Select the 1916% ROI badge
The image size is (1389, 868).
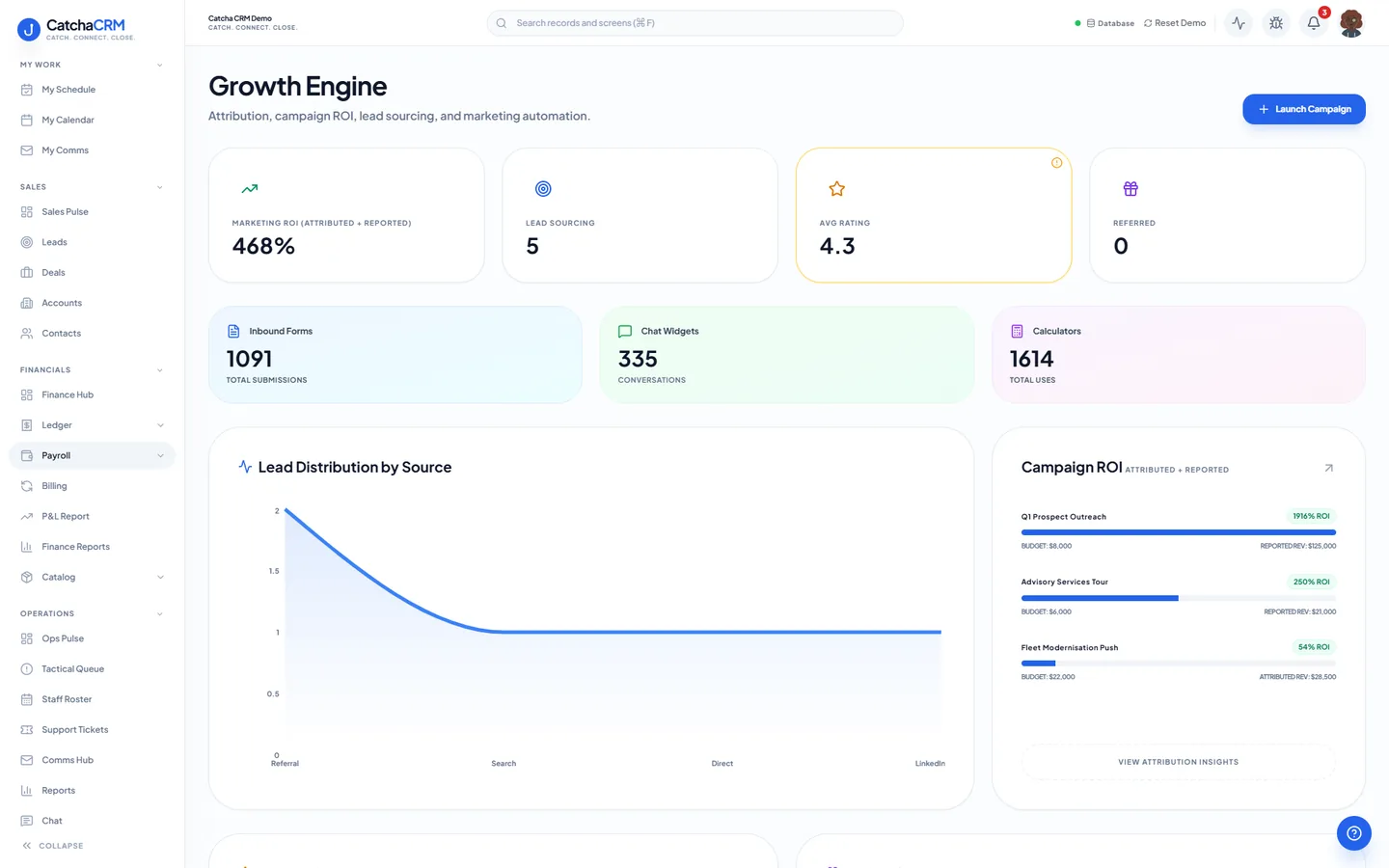(1311, 516)
